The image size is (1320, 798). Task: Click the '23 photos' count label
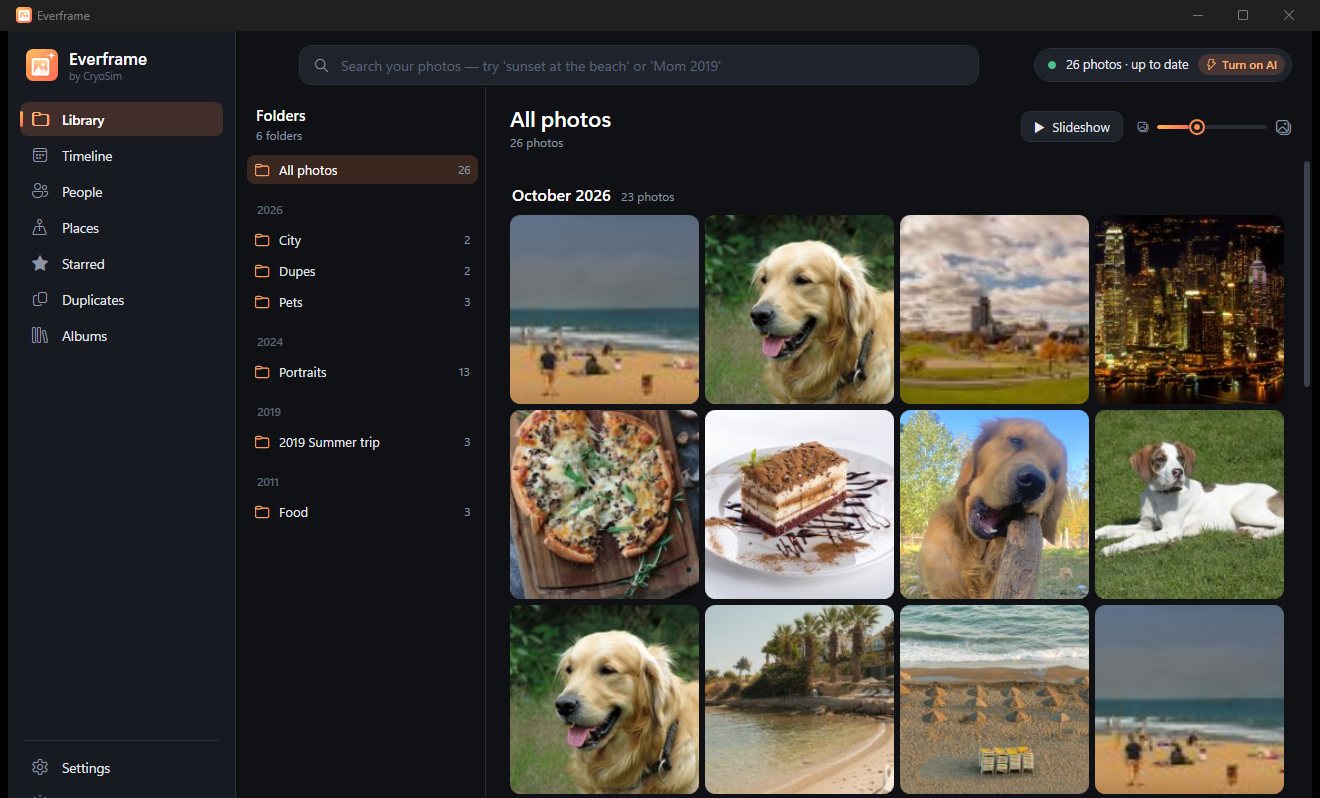point(647,197)
